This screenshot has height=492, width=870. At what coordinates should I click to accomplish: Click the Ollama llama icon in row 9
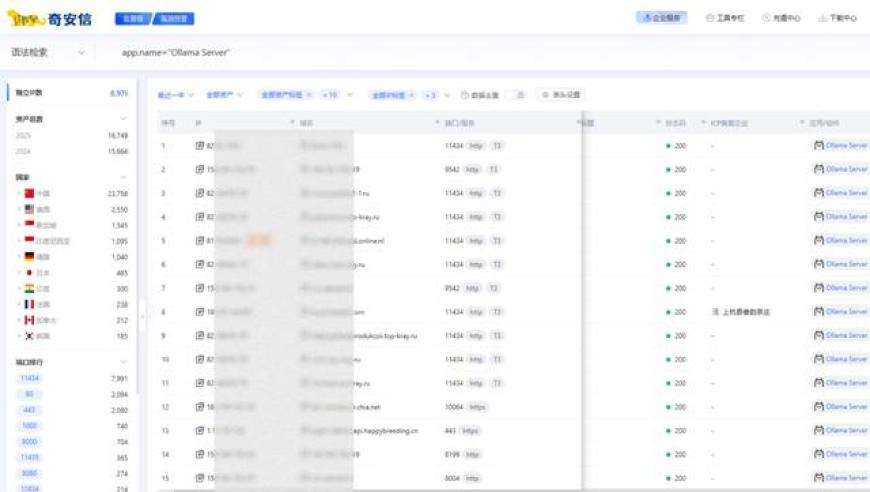[x=819, y=336]
